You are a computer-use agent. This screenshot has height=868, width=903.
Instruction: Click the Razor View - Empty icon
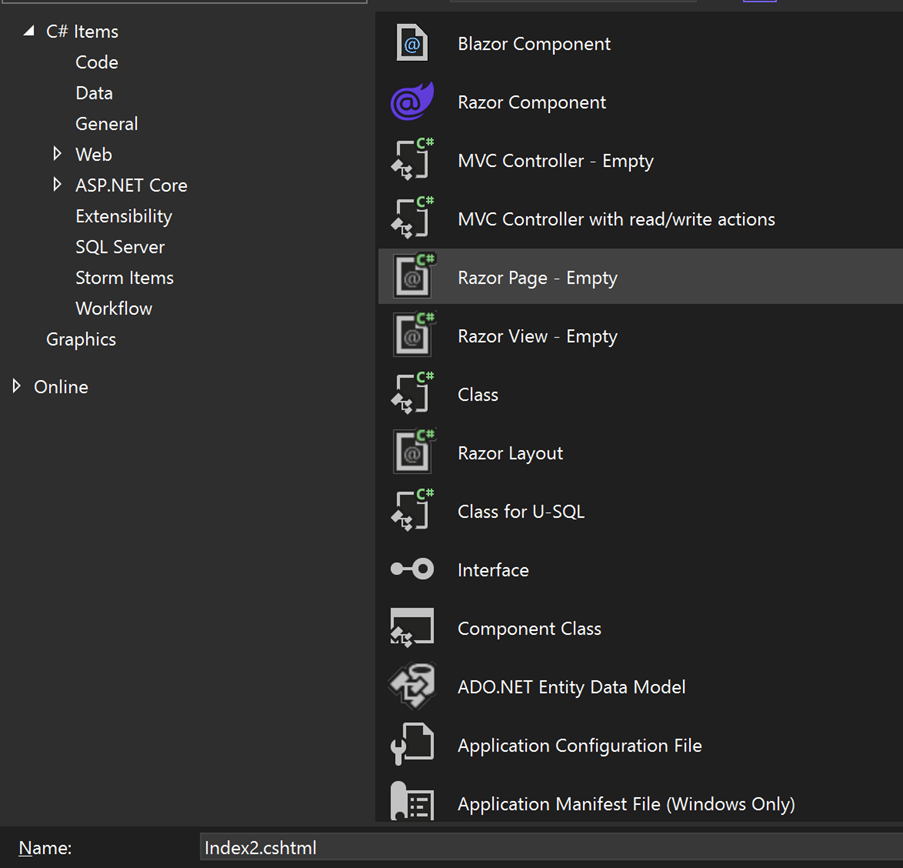(x=414, y=335)
